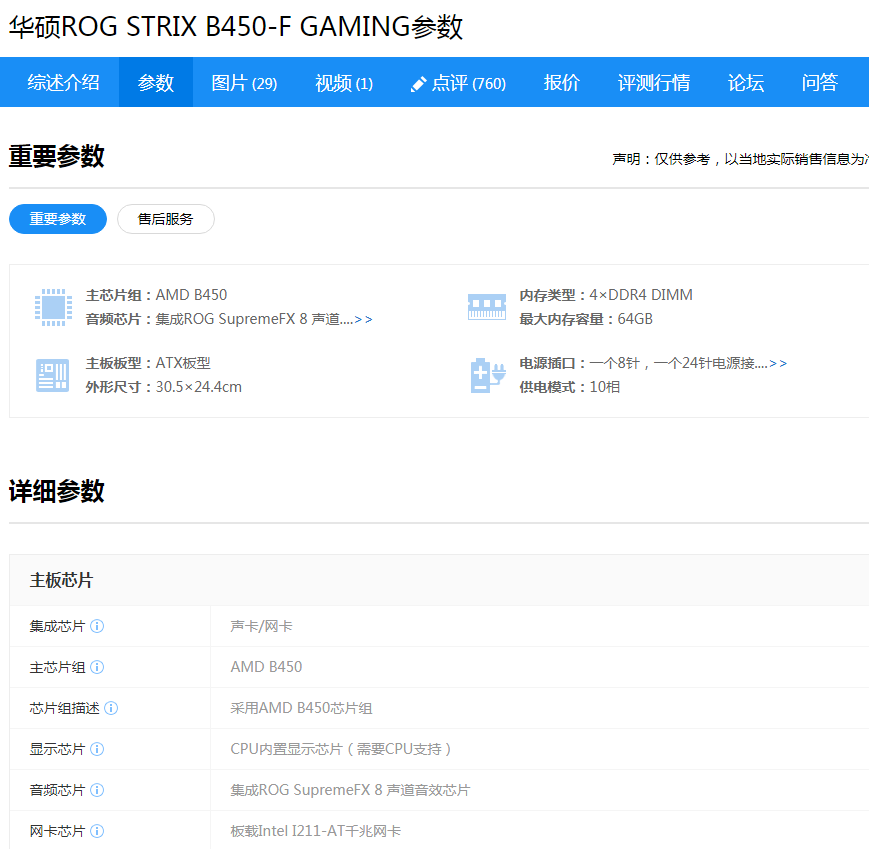Click the 重要参数 section heading
The width and height of the screenshot is (869, 849).
pyautogui.click(x=57, y=156)
